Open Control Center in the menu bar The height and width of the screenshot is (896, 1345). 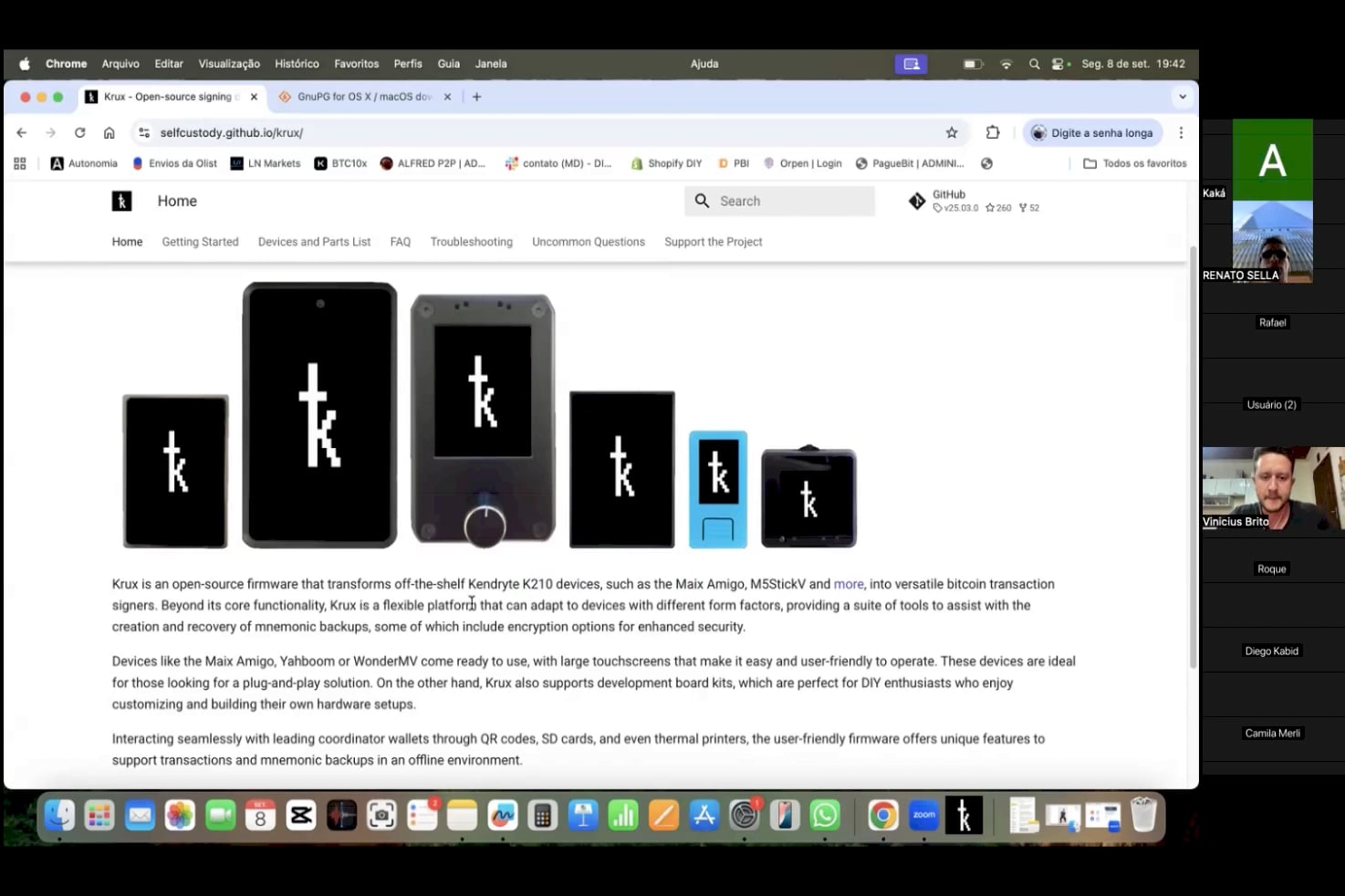pos(1059,64)
